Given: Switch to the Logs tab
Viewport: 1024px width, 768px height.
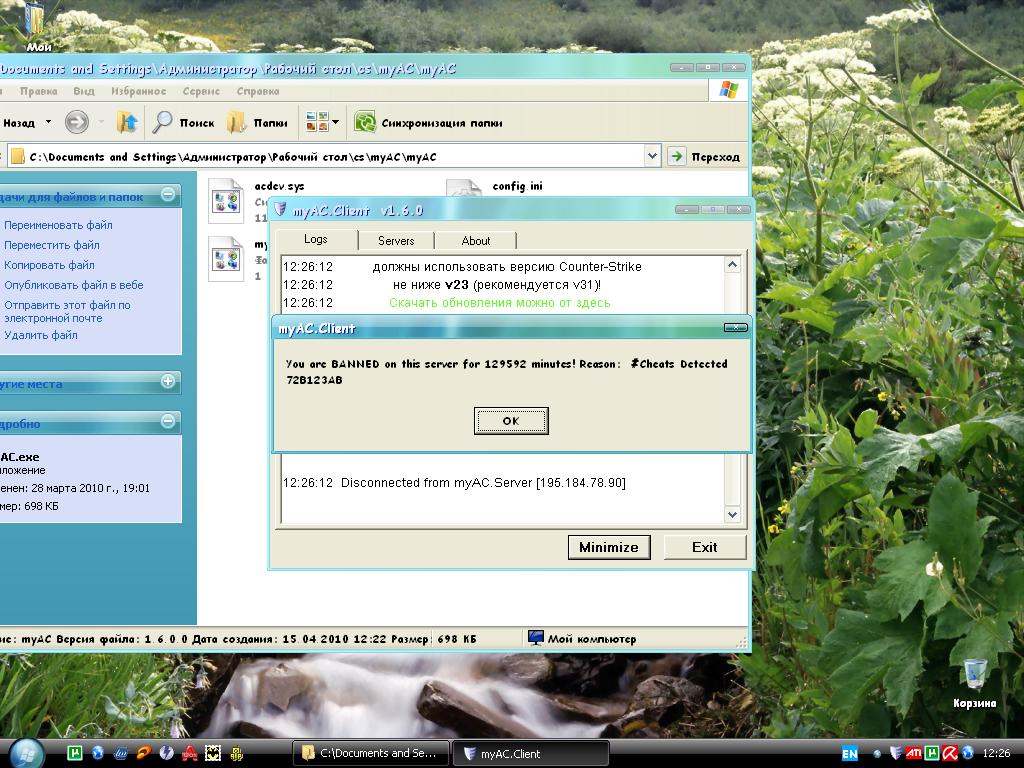Looking at the screenshot, I should coord(316,240).
